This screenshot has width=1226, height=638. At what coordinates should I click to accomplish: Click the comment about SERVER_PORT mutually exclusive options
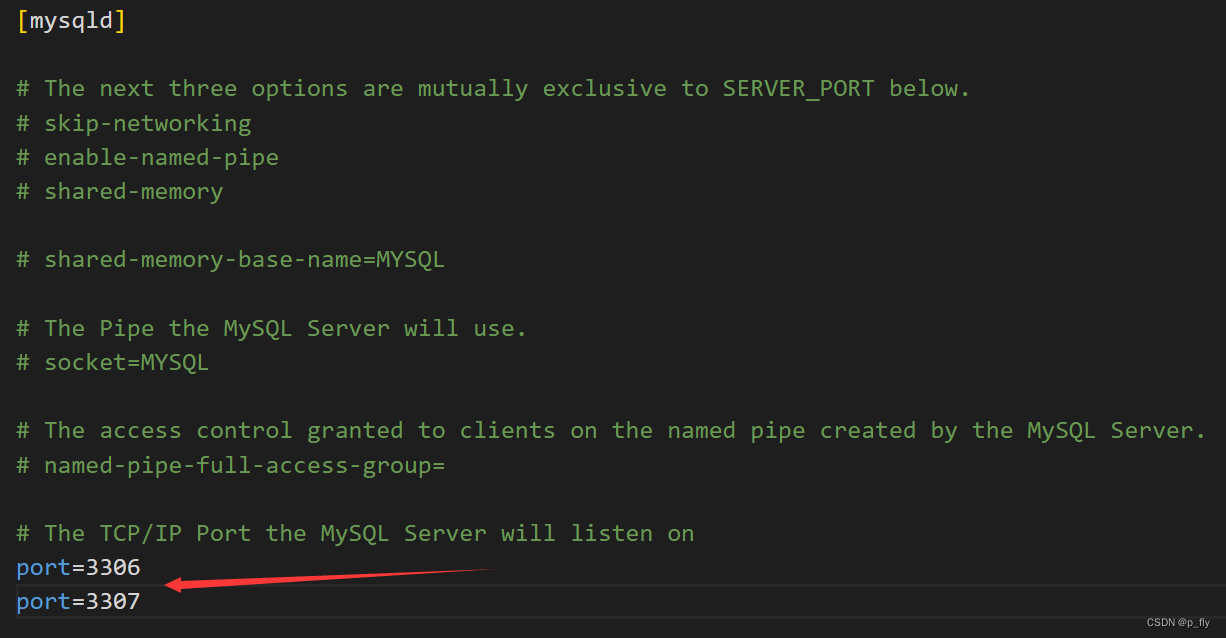point(493,88)
